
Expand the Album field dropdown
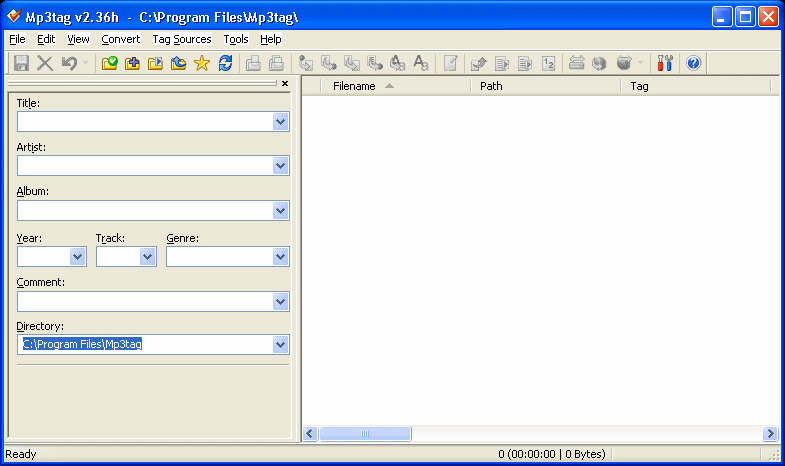click(280, 211)
